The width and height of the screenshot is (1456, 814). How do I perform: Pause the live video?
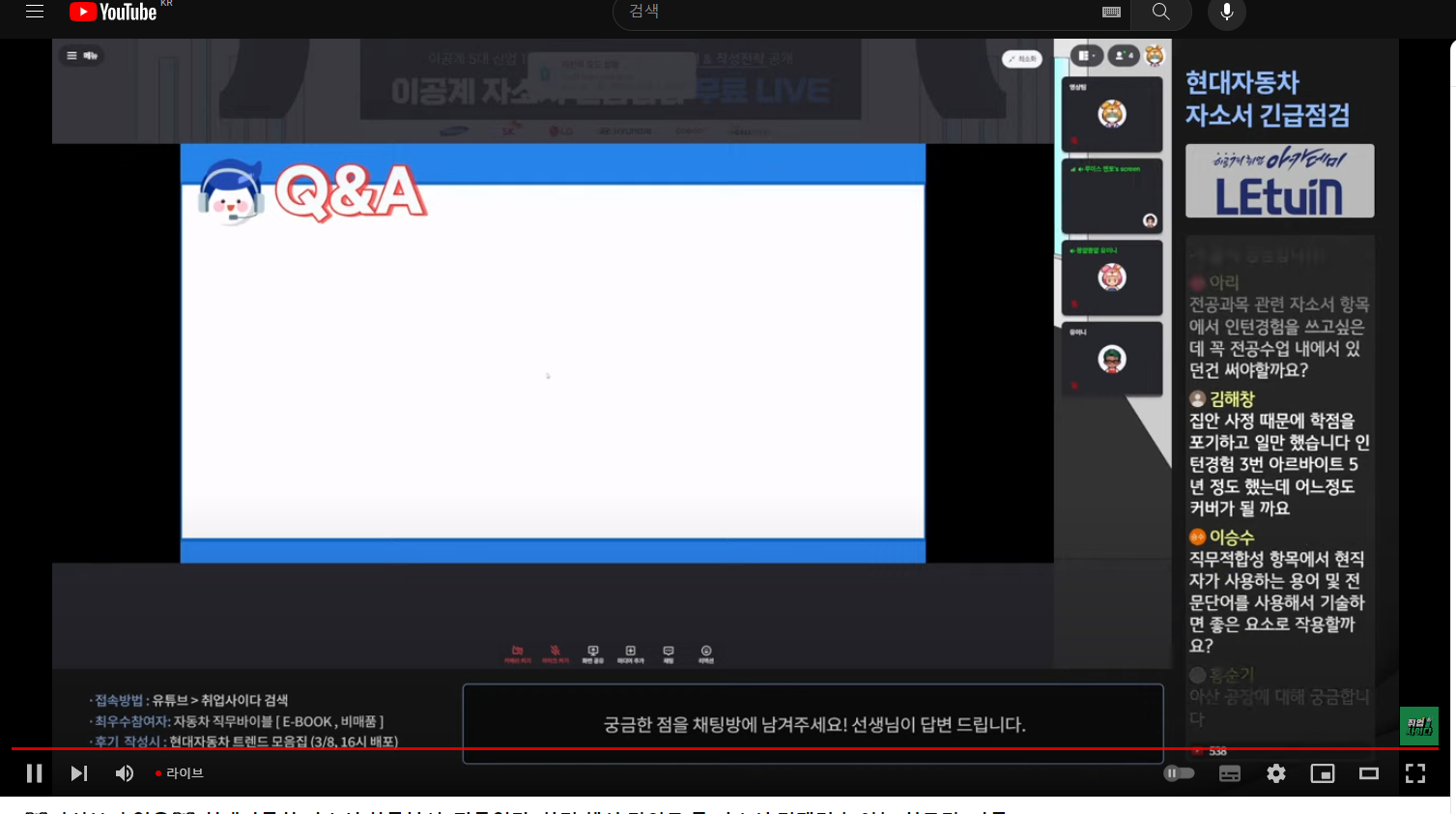[x=34, y=773]
